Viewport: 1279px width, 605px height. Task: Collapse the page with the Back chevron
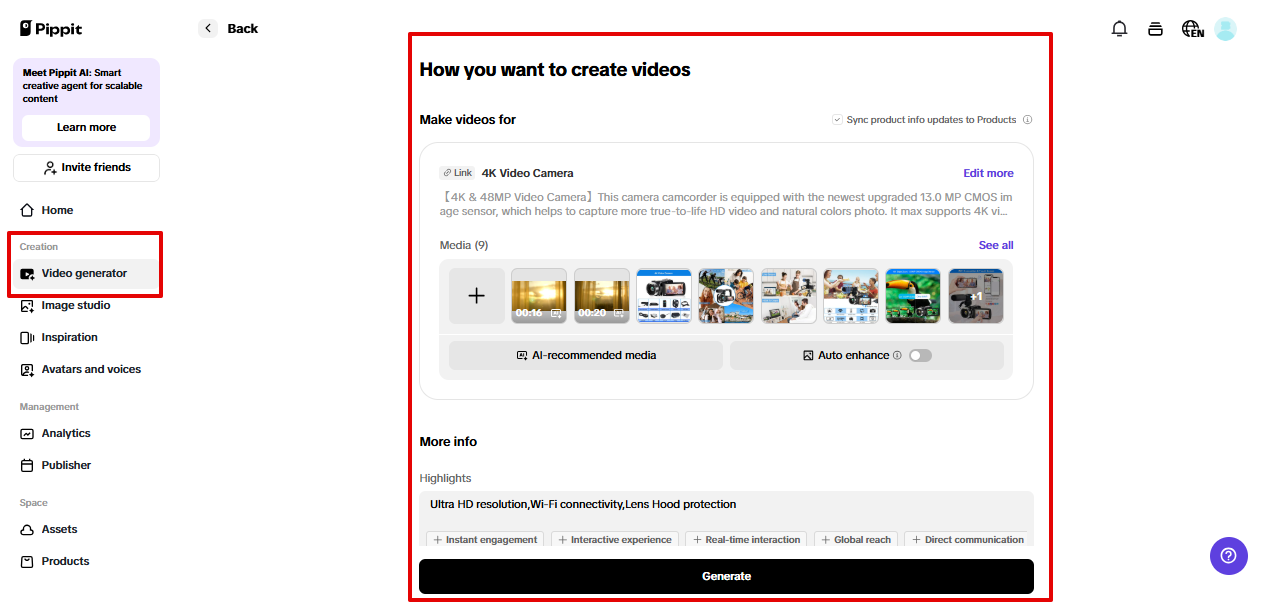pyautogui.click(x=207, y=28)
